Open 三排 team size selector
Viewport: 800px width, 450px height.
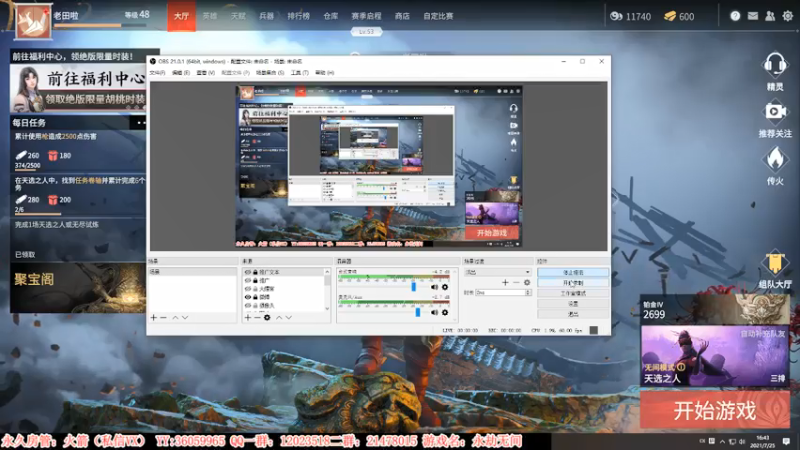tap(778, 378)
